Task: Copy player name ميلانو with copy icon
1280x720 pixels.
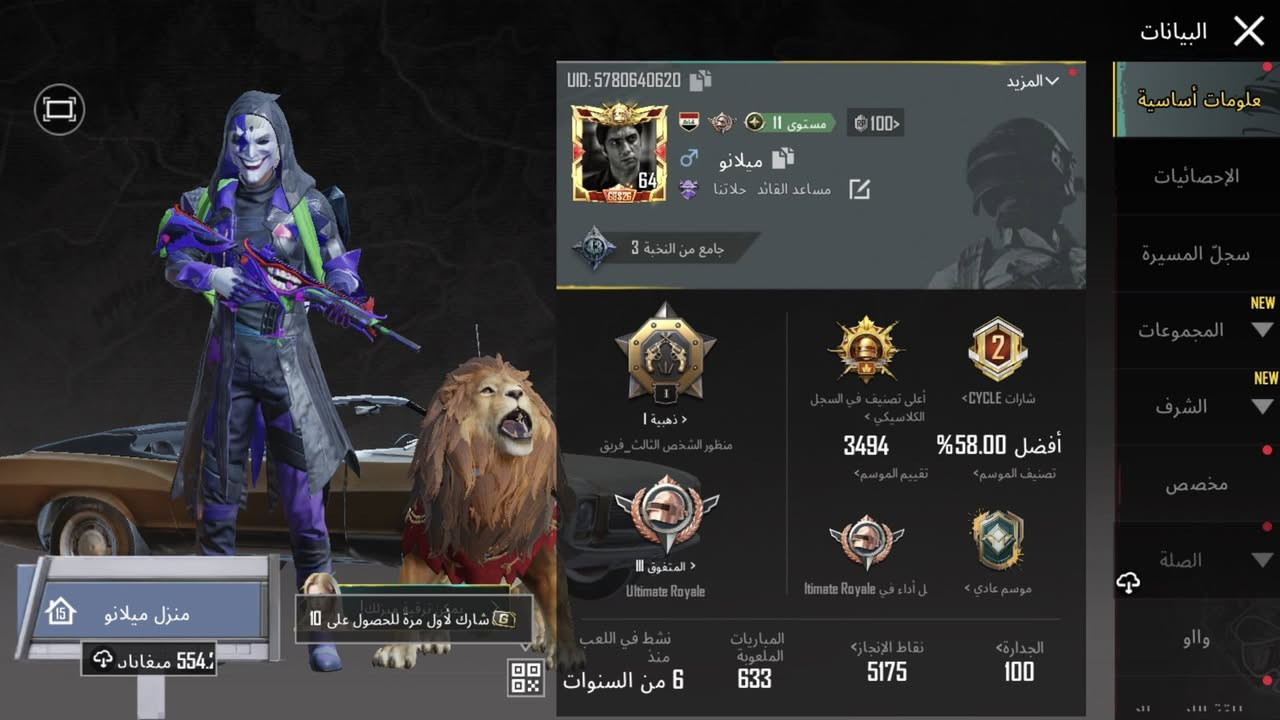Action: [x=784, y=158]
